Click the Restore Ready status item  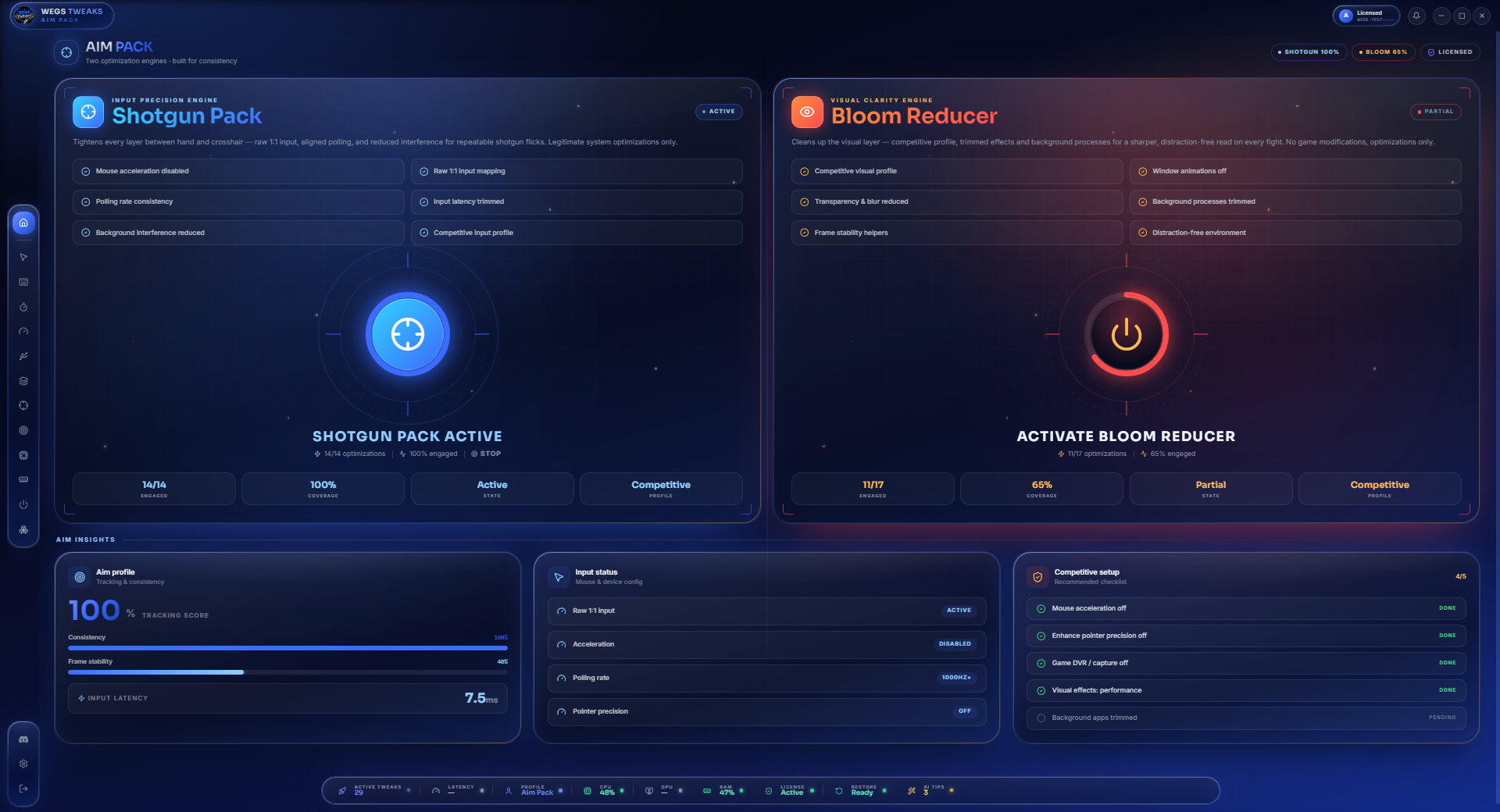(860, 791)
